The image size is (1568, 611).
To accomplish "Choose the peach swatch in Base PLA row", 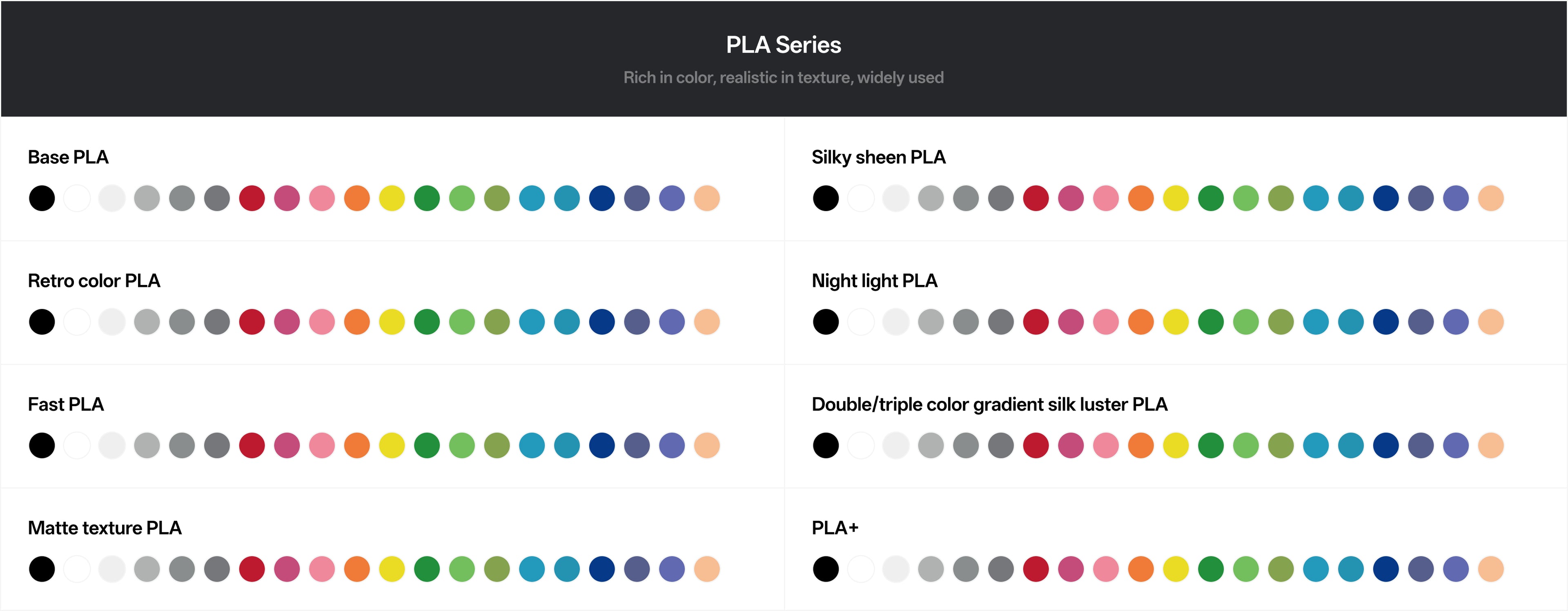I will click(x=707, y=198).
